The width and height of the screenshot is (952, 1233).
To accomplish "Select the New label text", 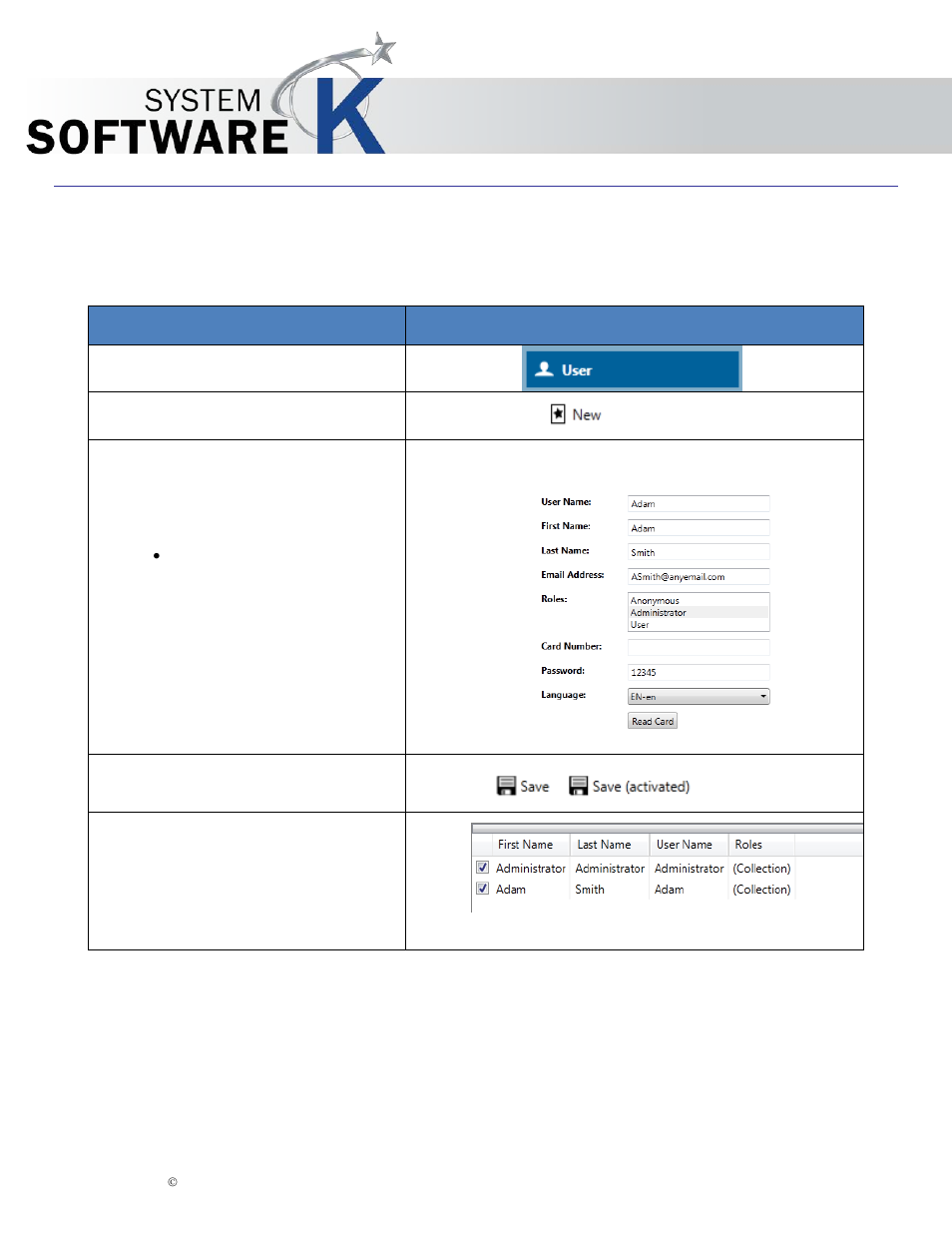I will tap(587, 415).
